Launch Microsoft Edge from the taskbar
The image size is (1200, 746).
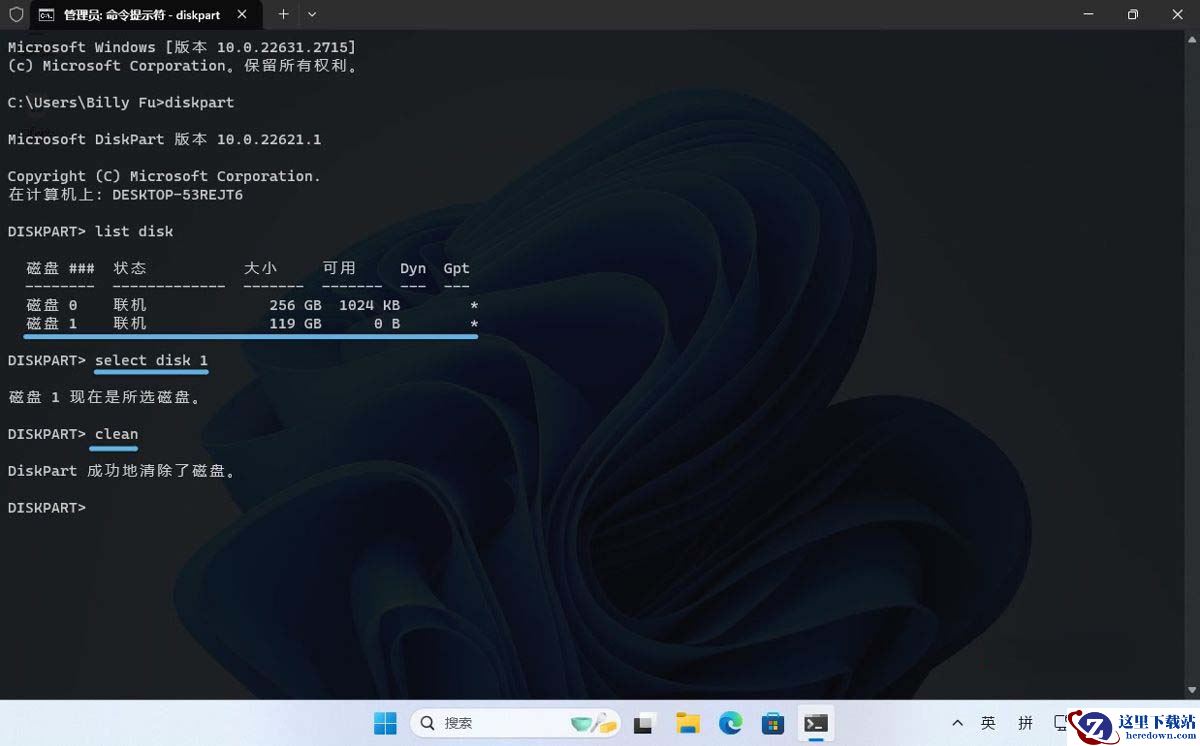tap(730, 723)
